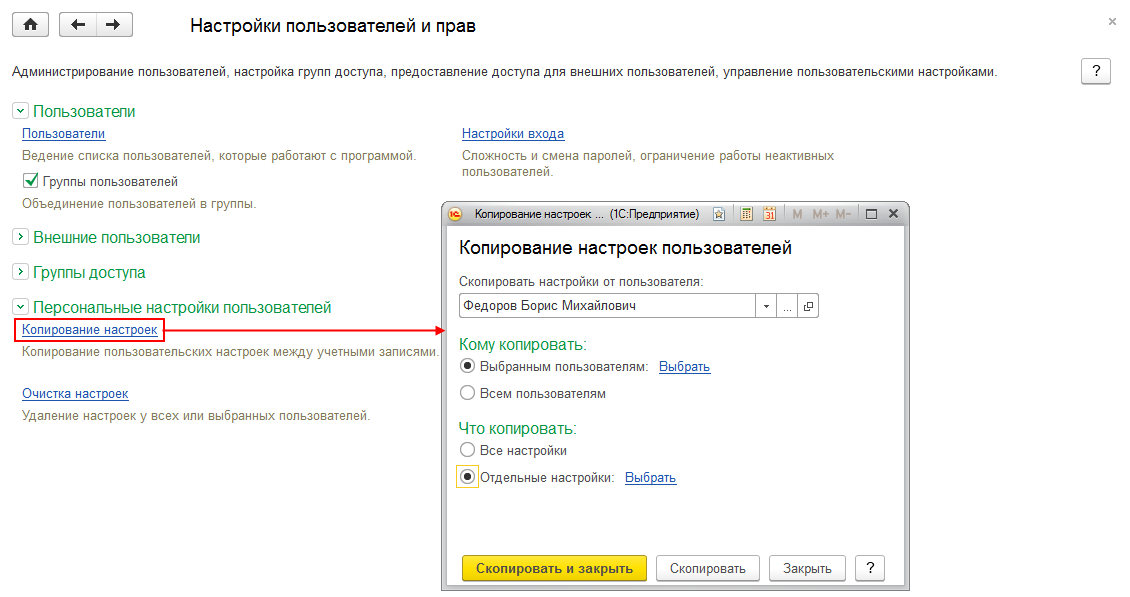Toggle the Группы пользователей checkbox
The height and width of the screenshot is (597, 1130).
[30, 181]
